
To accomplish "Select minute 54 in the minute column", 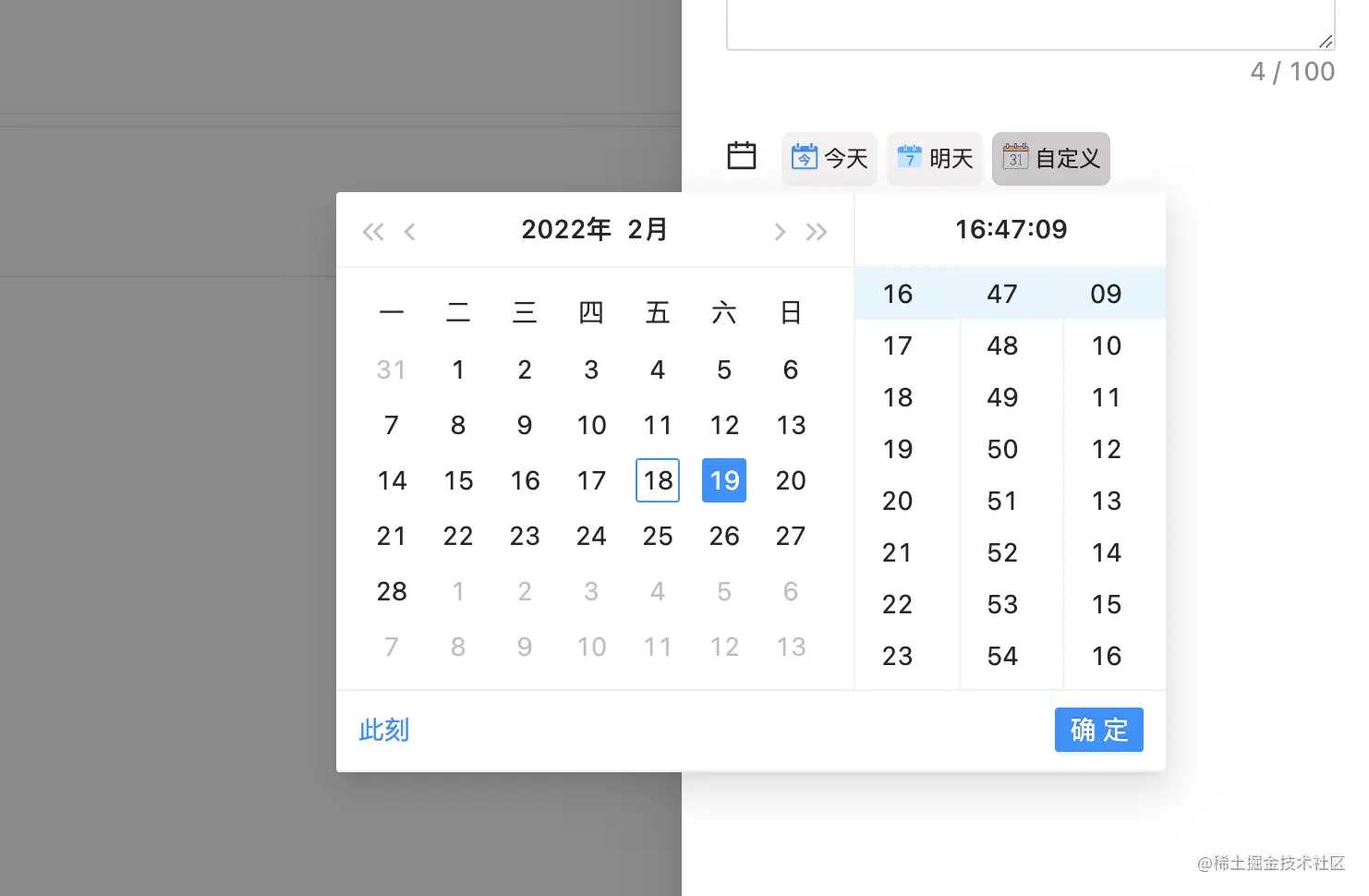I will [x=1012, y=656].
